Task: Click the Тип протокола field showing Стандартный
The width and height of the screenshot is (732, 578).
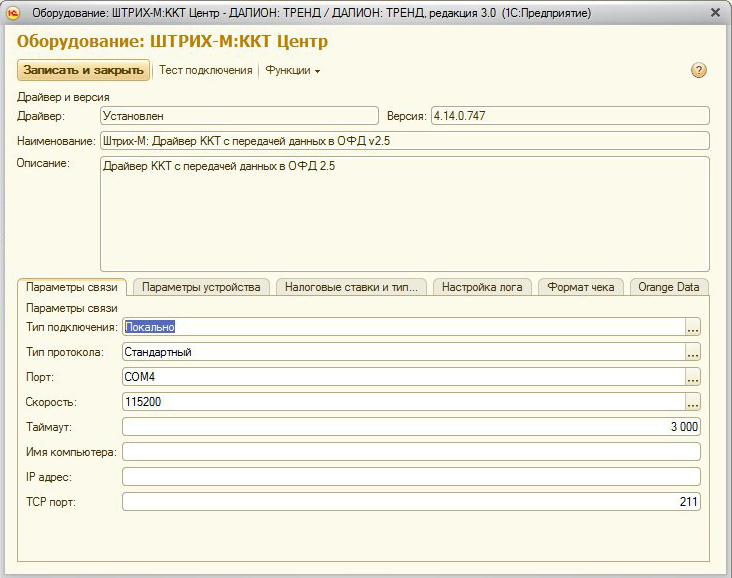Action: point(404,352)
